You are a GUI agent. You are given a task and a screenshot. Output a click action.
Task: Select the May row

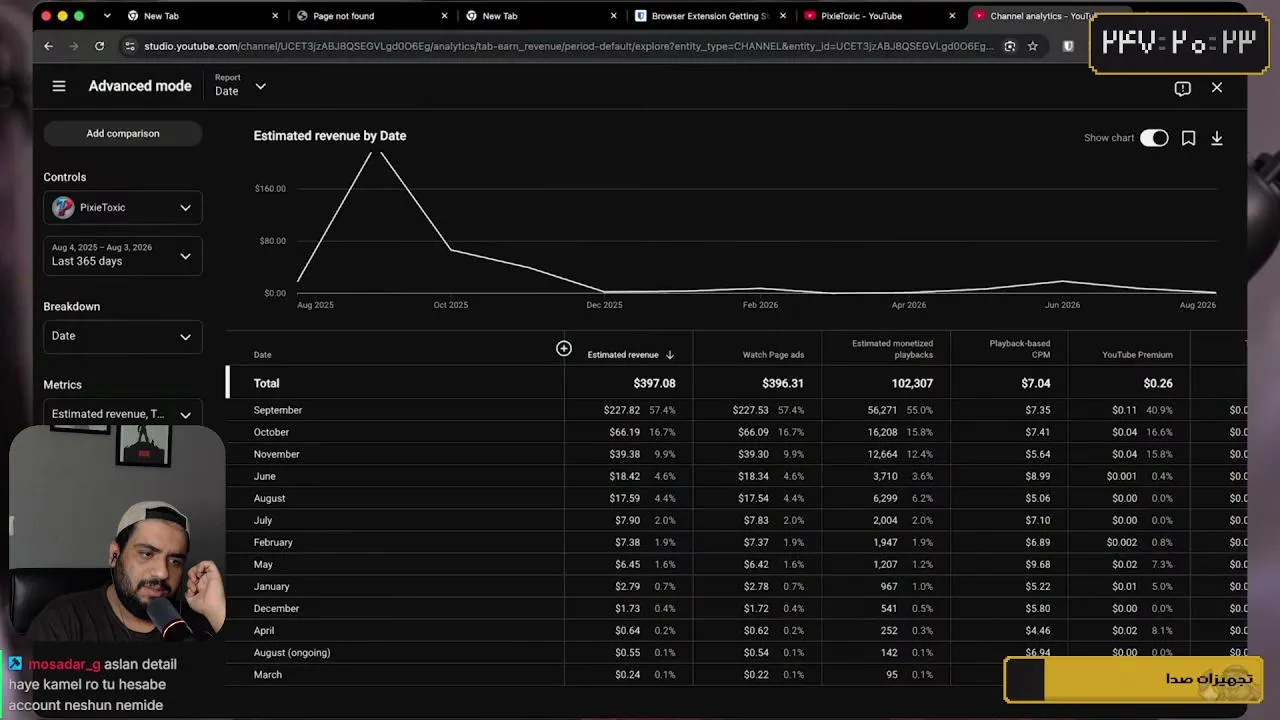[736, 564]
